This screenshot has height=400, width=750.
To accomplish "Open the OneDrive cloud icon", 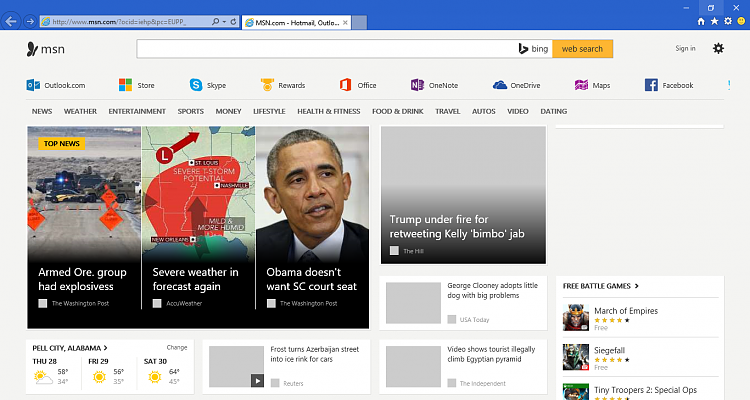I will (x=499, y=85).
